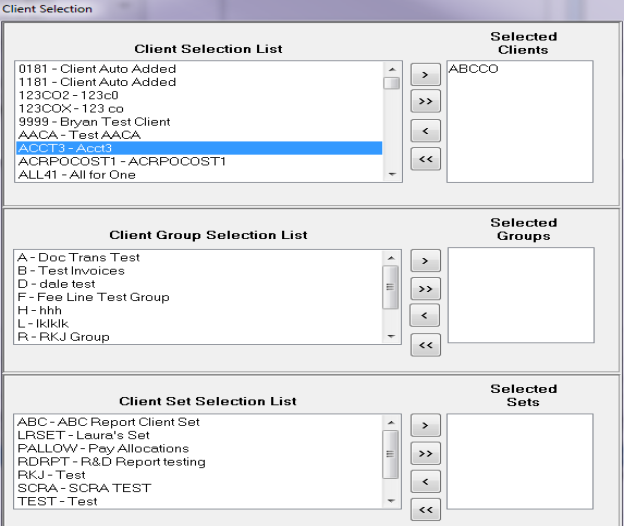Remove selected client with single left arrow

425,131
